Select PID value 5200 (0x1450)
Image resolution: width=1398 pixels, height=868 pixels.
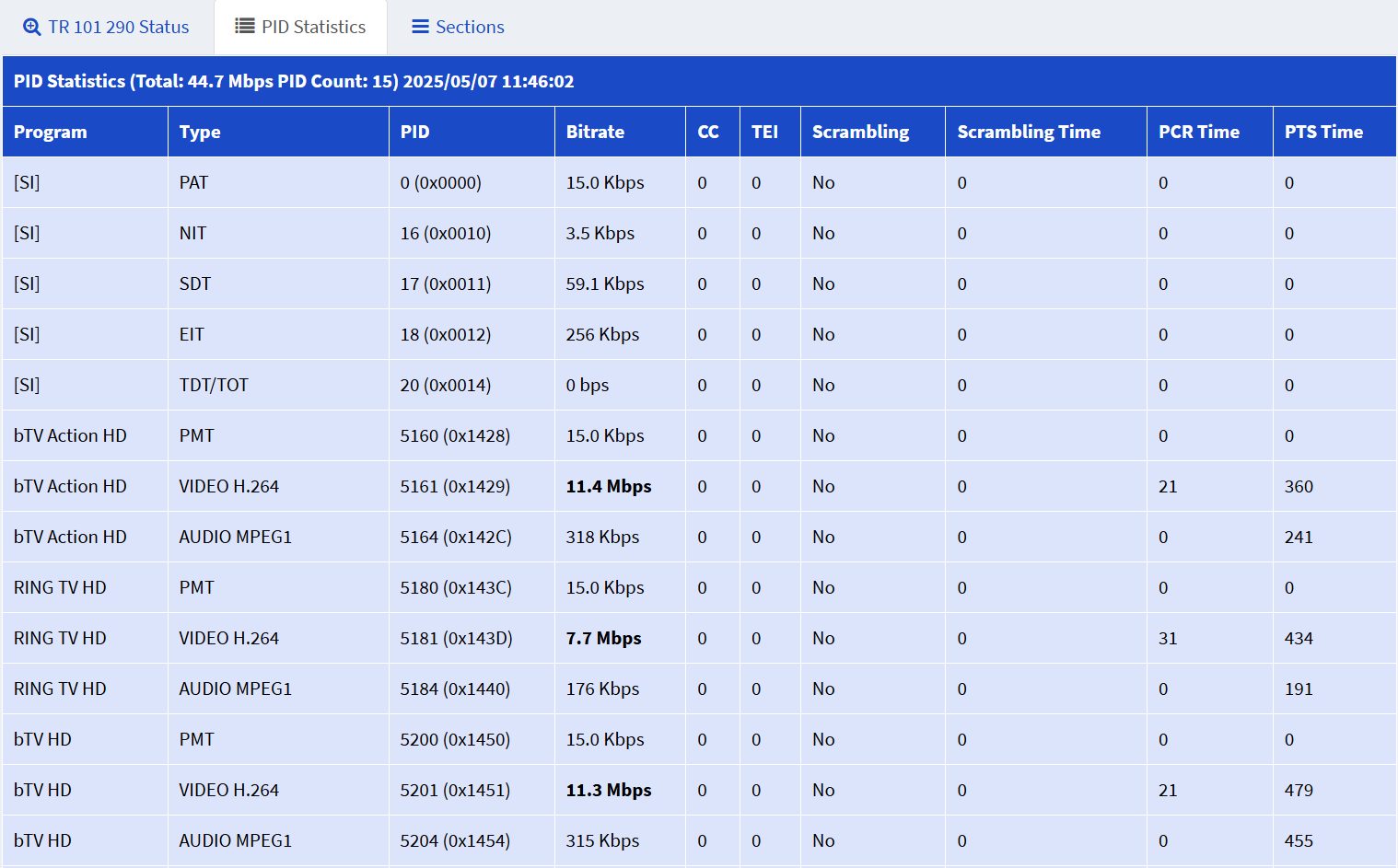(x=455, y=739)
